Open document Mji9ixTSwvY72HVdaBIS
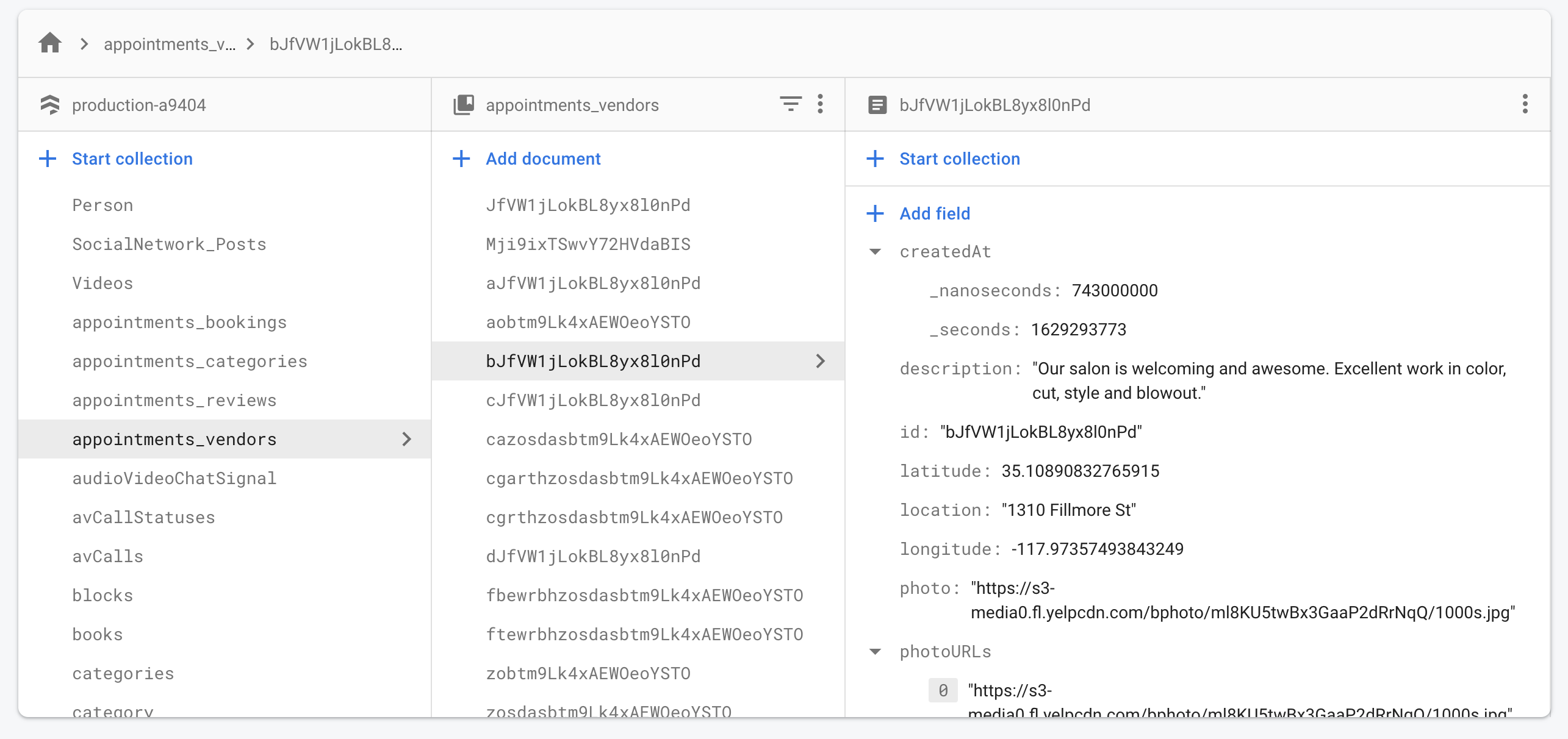 tap(588, 245)
